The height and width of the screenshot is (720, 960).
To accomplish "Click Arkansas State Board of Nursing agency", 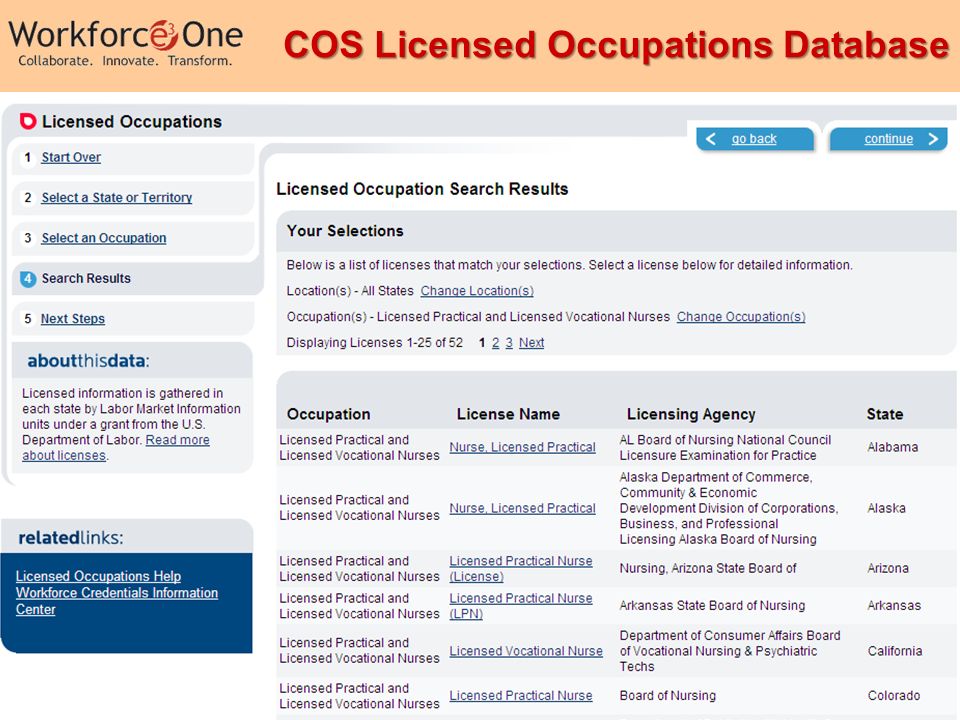I will [x=712, y=606].
